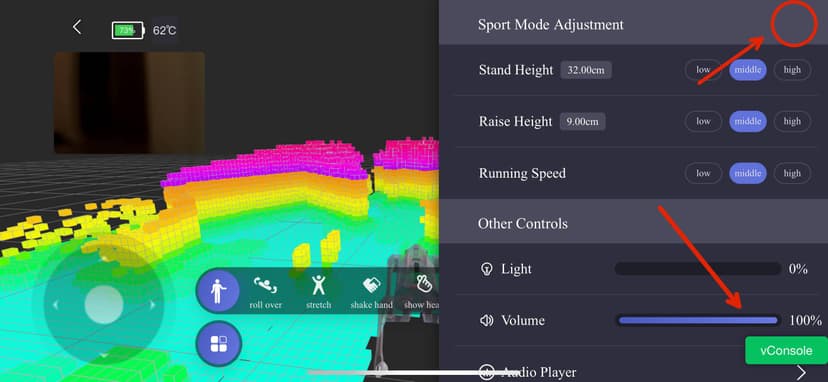This screenshot has width=828, height=382.
Task: Set Raise Height to middle
Action: coord(748,122)
